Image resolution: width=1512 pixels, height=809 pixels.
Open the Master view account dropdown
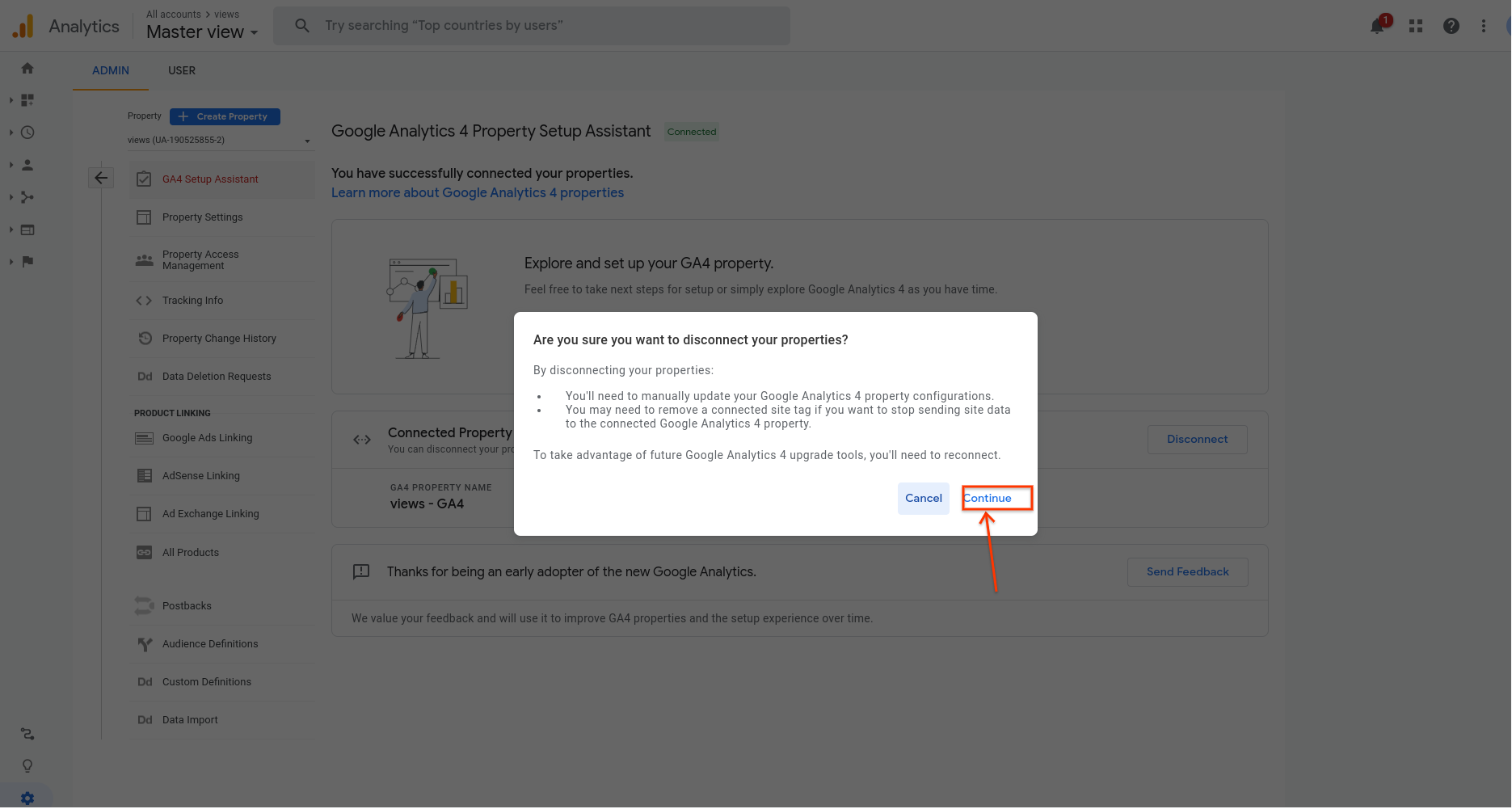click(x=202, y=32)
